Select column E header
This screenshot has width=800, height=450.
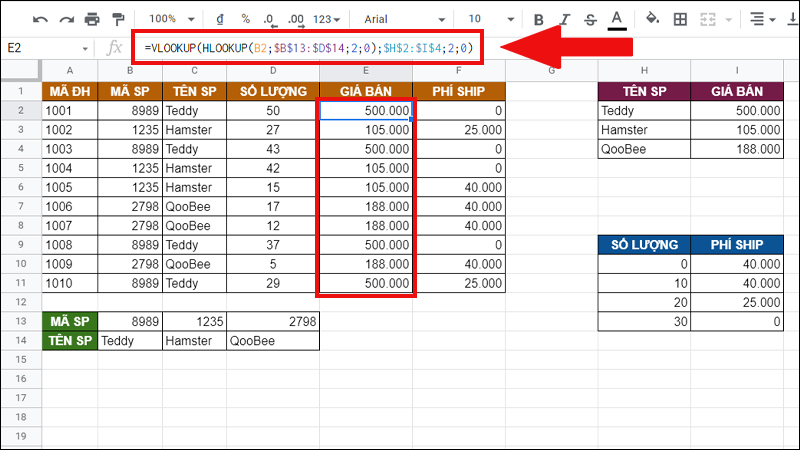click(366, 70)
